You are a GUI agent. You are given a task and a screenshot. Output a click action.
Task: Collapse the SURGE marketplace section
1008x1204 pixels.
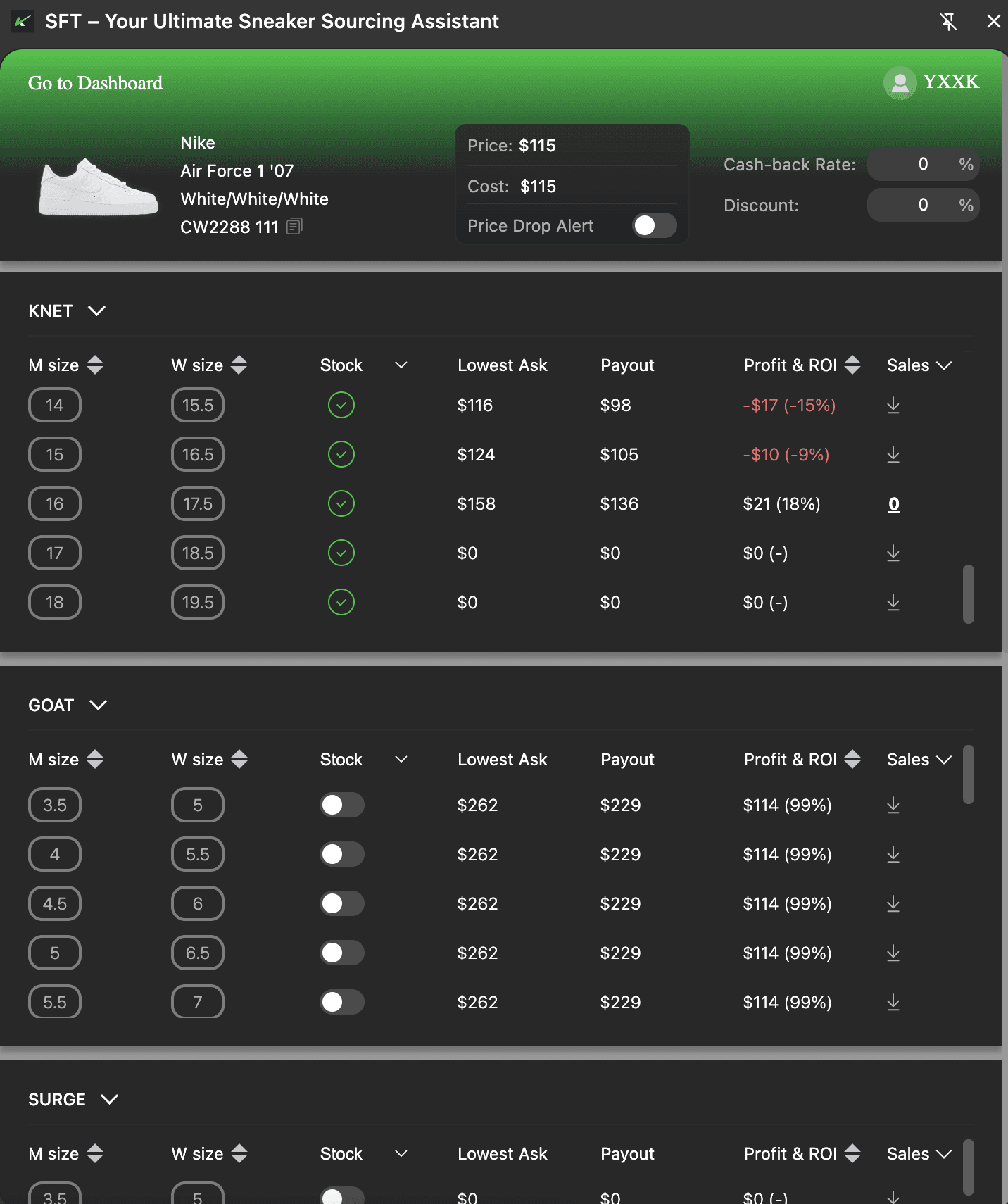(x=110, y=1099)
